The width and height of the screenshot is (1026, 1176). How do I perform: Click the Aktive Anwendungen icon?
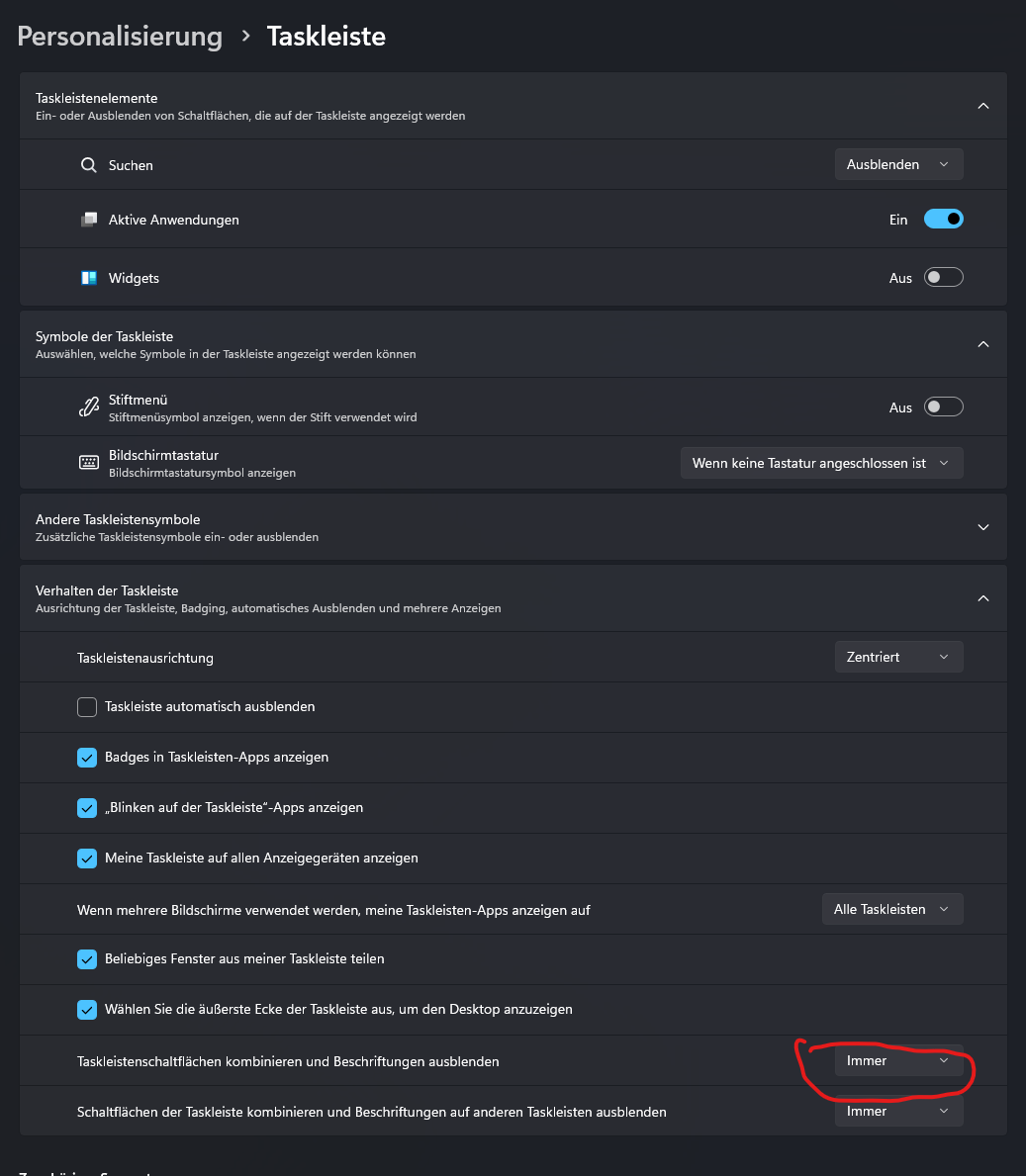(89, 220)
